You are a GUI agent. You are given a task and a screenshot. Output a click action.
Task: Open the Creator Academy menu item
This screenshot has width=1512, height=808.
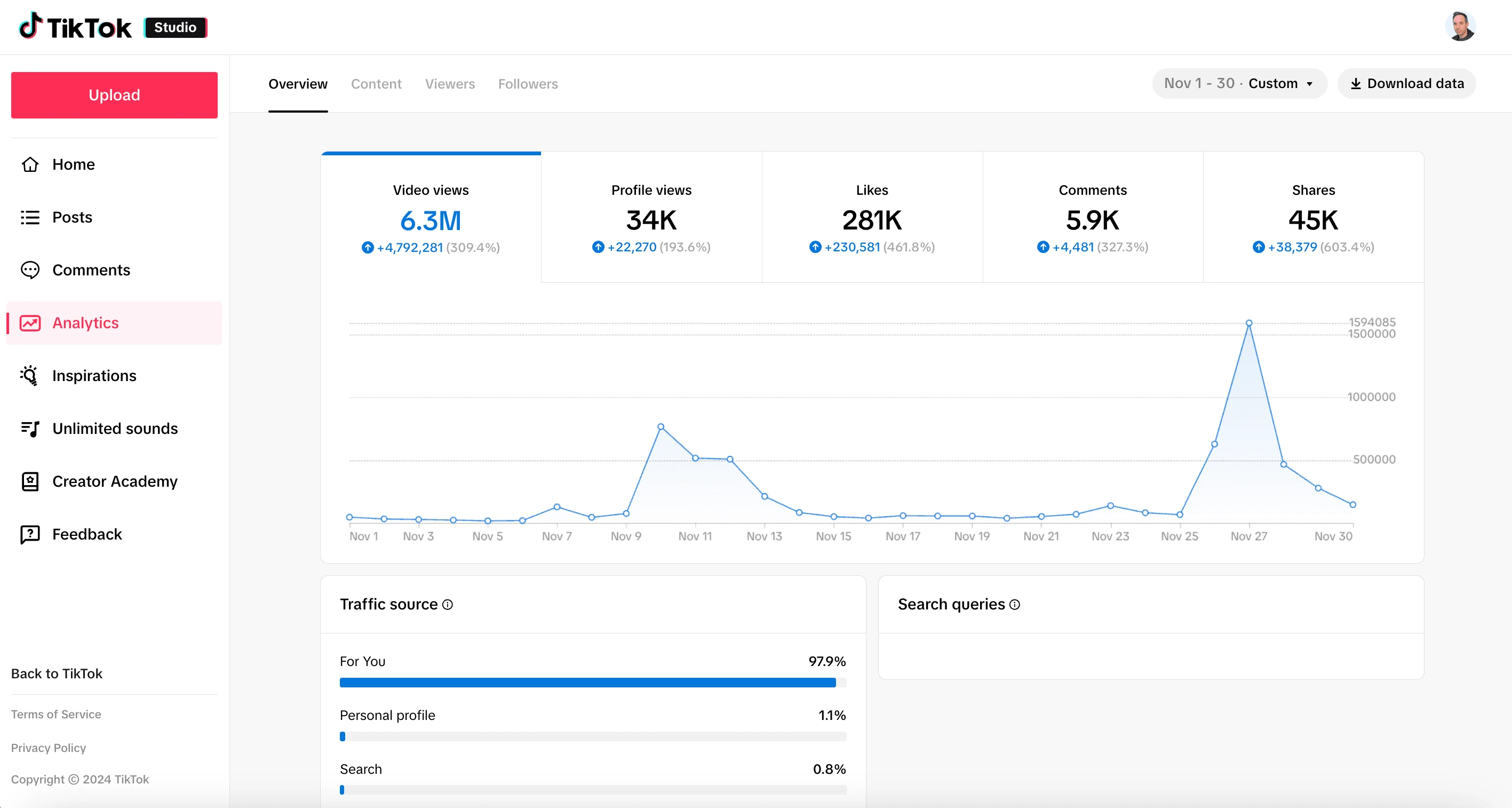pos(115,481)
